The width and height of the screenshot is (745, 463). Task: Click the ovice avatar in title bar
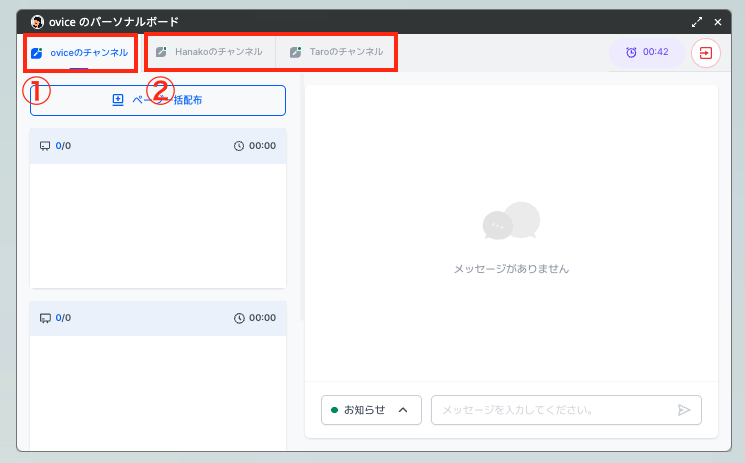[37, 22]
